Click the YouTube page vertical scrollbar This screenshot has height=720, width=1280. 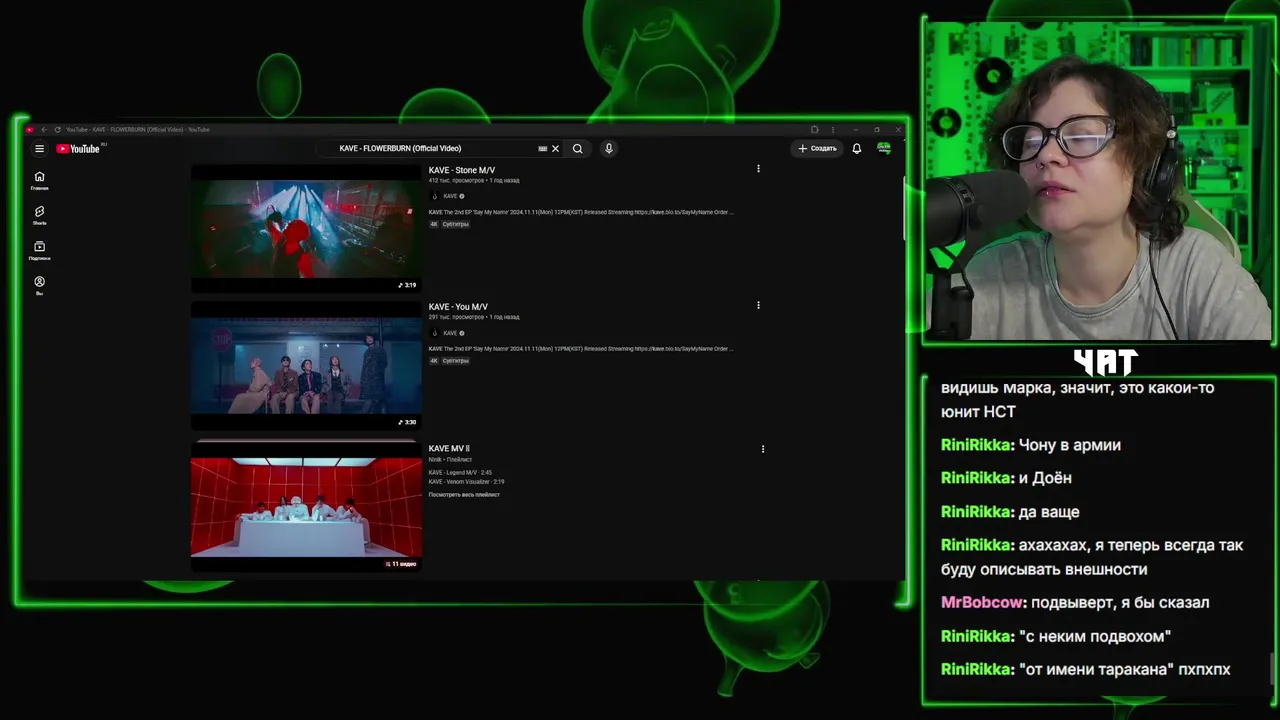[904, 210]
